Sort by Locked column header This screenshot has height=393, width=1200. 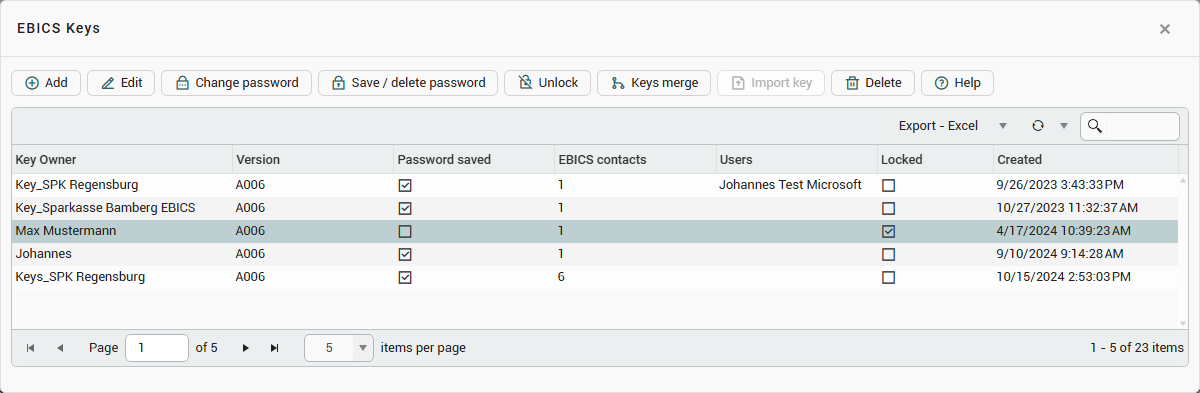tap(935, 159)
